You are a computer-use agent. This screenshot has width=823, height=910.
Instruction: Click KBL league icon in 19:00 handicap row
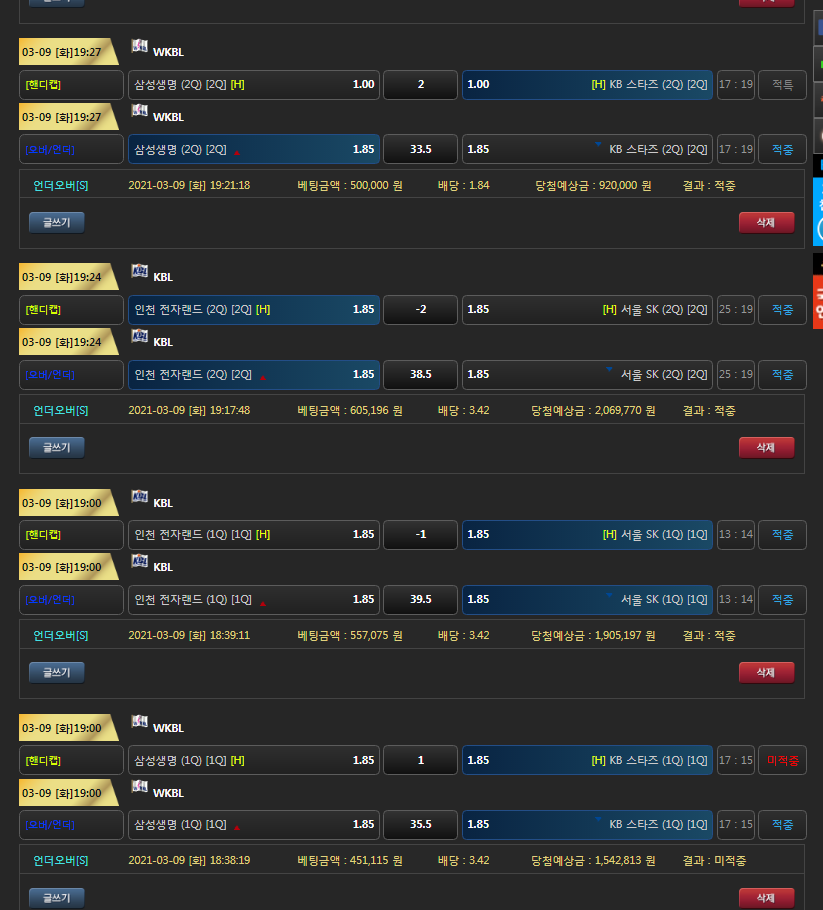tap(139, 498)
